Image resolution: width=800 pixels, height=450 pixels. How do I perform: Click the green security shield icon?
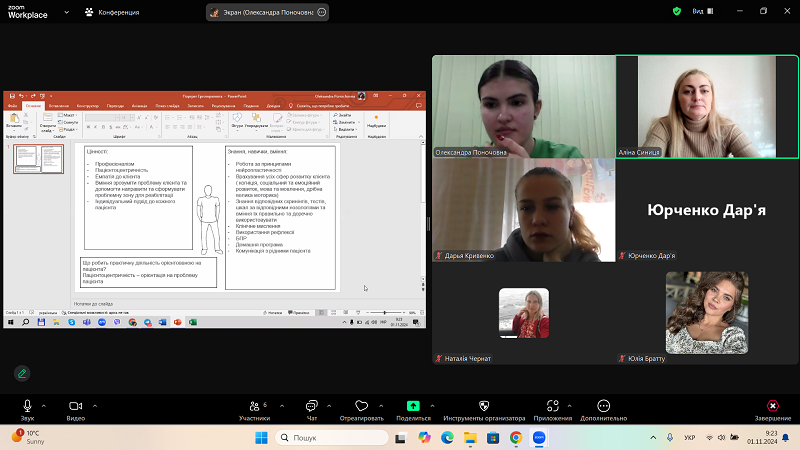pos(677,11)
